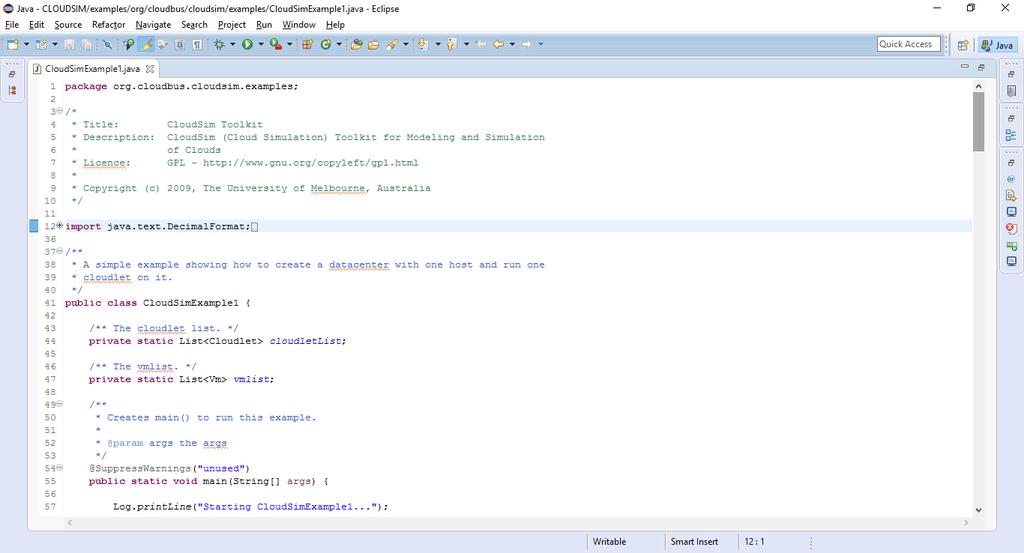This screenshot has width=1024, height=553.
Task: Open the Package Explorer left trim icon
Action: (12, 91)
